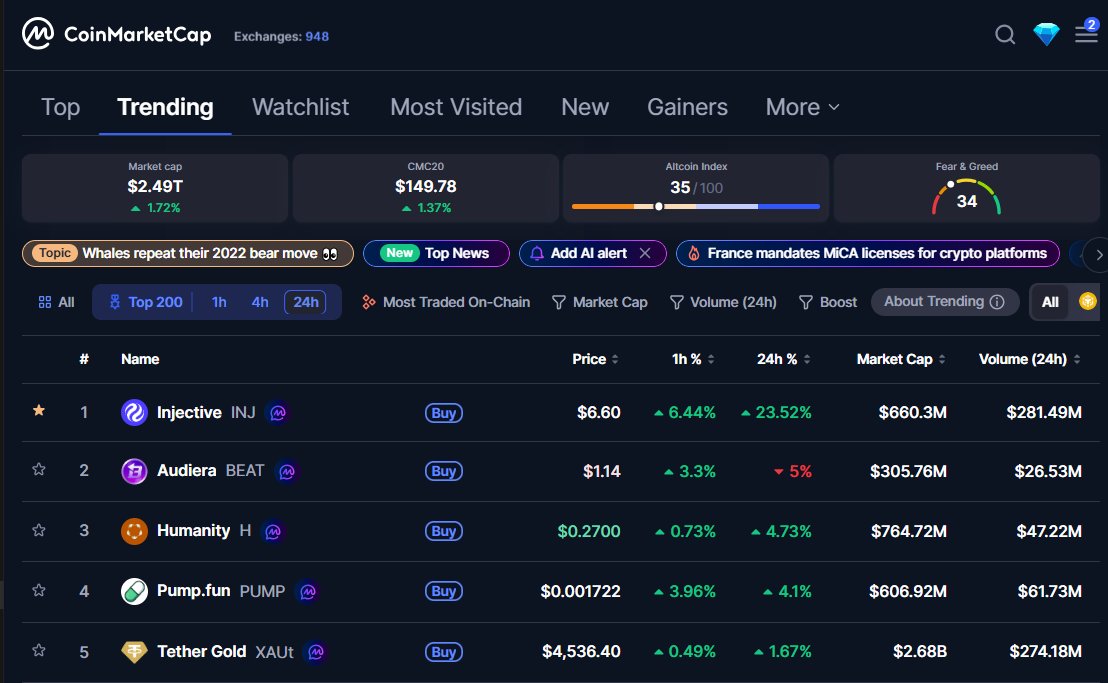Click the Injective coin logo
This screenshot has width=1108, height=683.
click(134, 412)
